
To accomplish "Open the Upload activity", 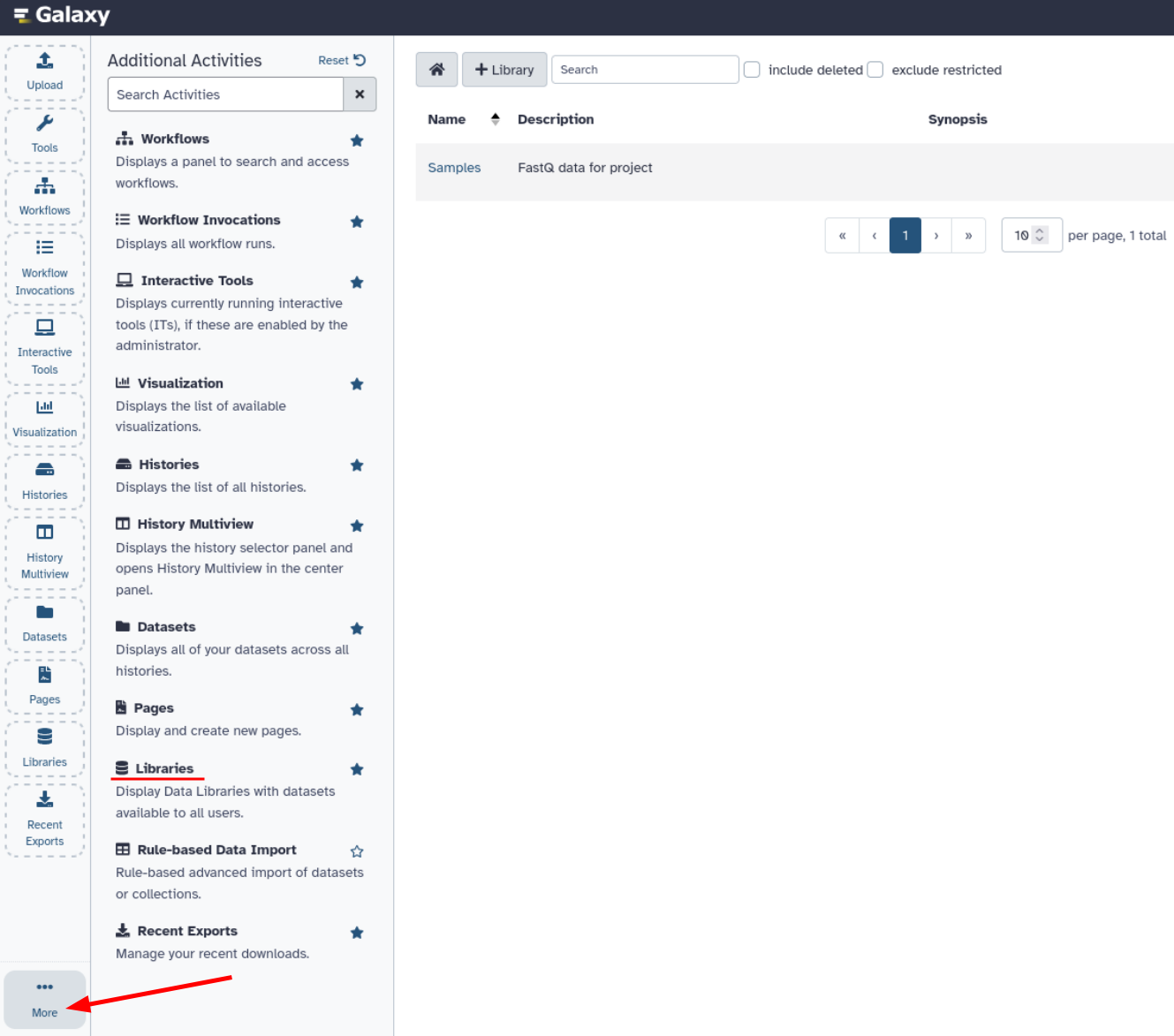I will click(44, 72).
